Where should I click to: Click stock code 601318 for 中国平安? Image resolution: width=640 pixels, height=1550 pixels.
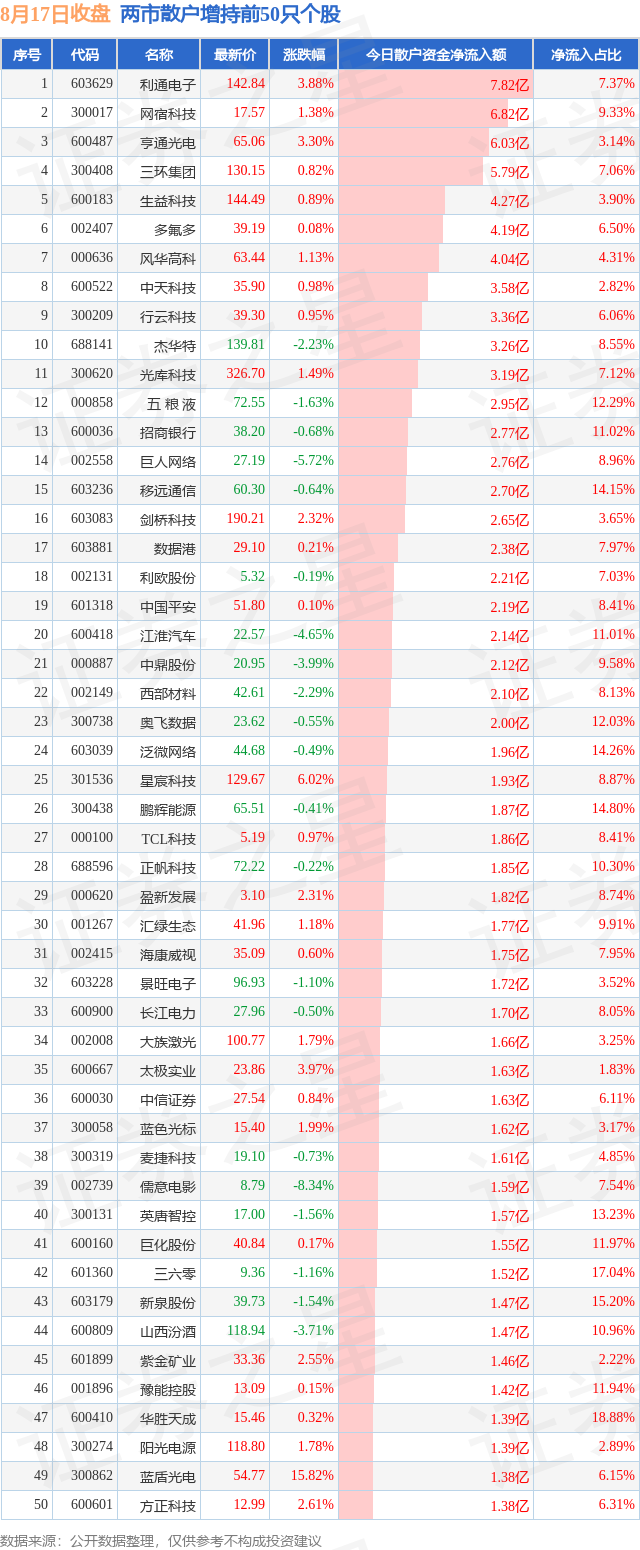[85, 606]
